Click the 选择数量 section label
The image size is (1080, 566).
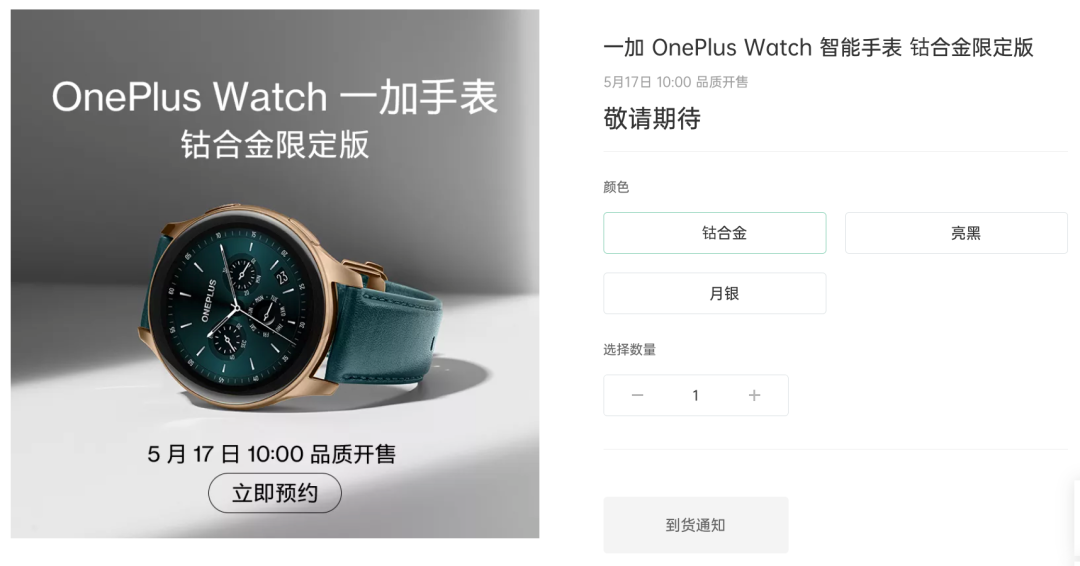pyautogui.click(x=629, y=350)
